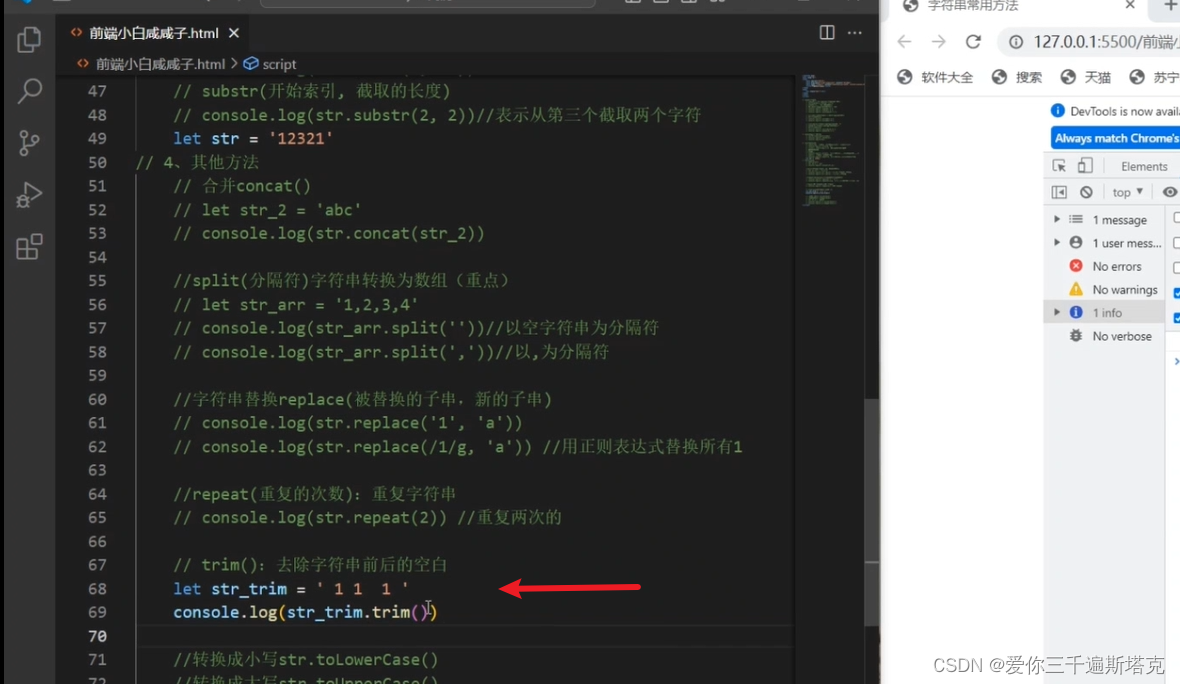Click the browser address bar showing 127.0.0.1:5500

(1090, 42)
